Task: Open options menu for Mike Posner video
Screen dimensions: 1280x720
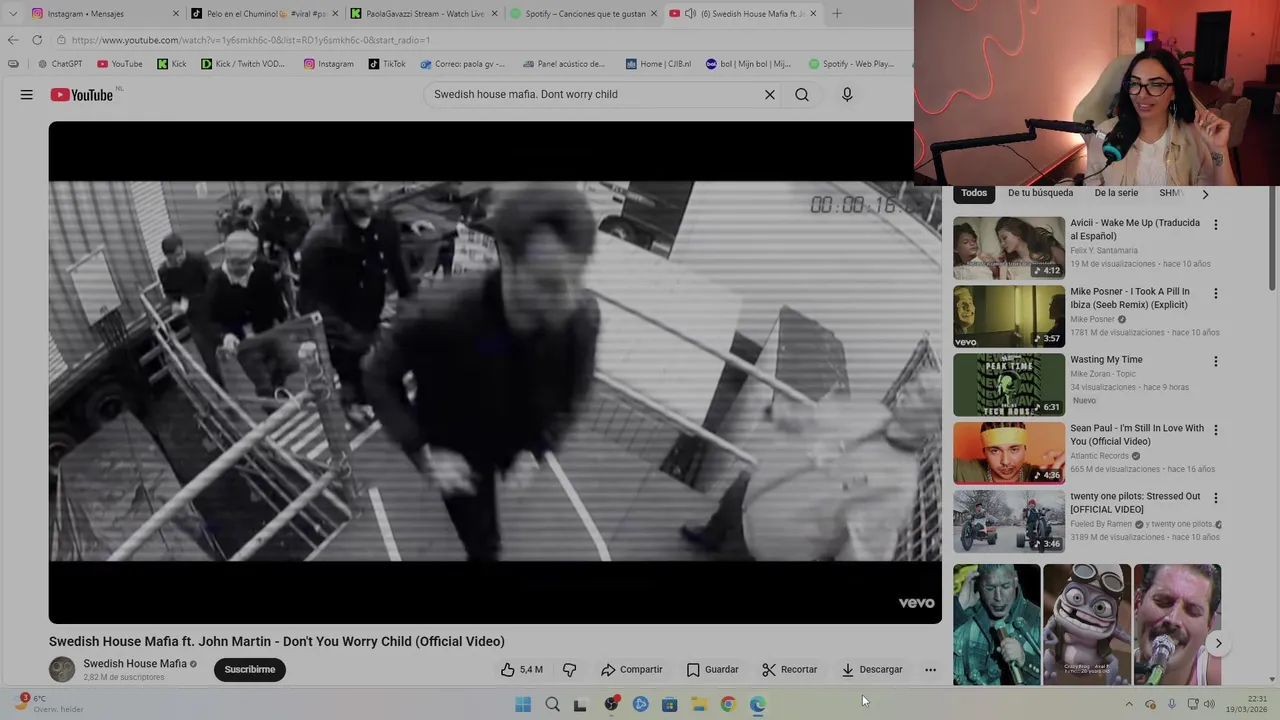Action: (1216, 294)
